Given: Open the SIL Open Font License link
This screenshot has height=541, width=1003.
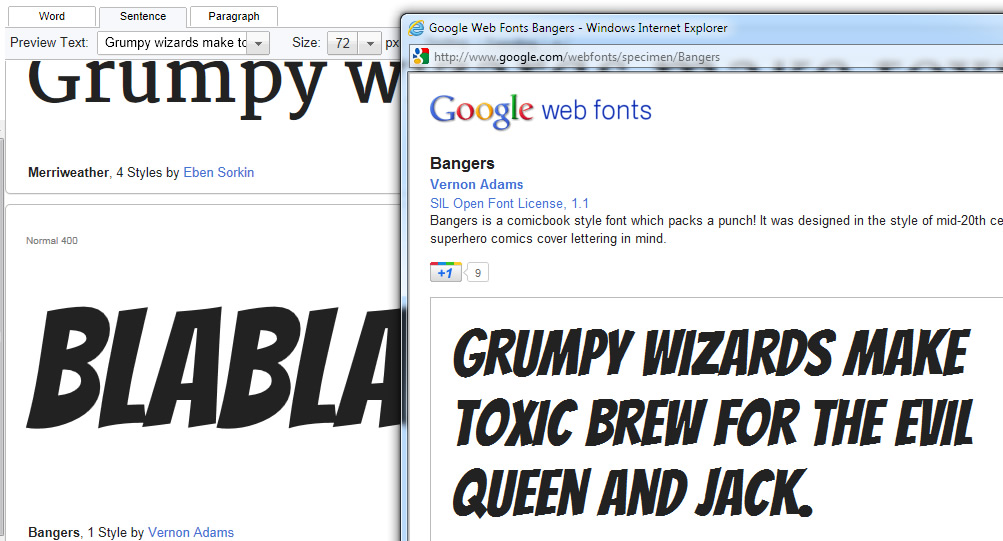Looking at the screenshot, I should 509,203.
